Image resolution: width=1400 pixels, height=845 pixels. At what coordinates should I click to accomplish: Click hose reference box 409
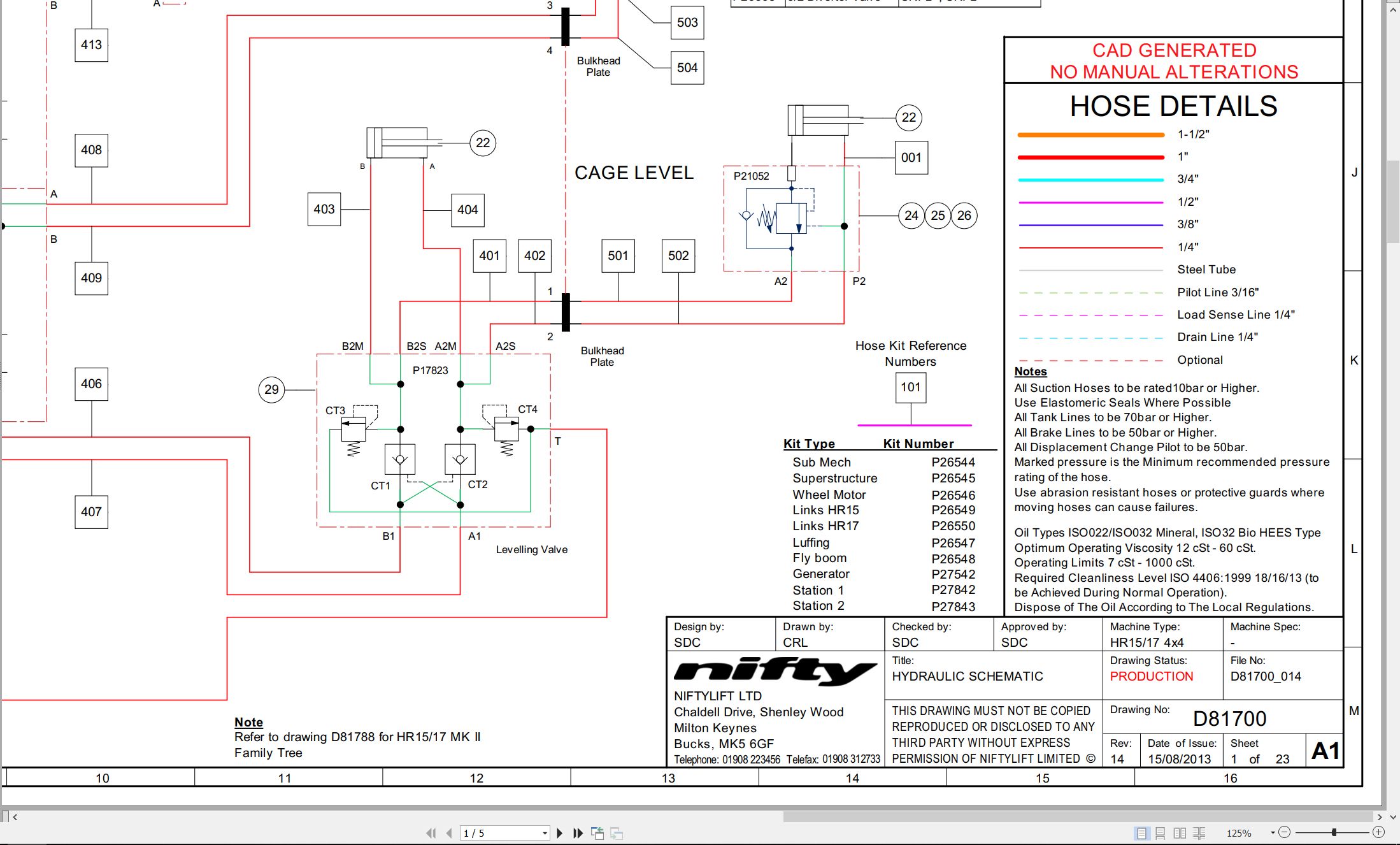pyautogui.click(x=91, y=278)
